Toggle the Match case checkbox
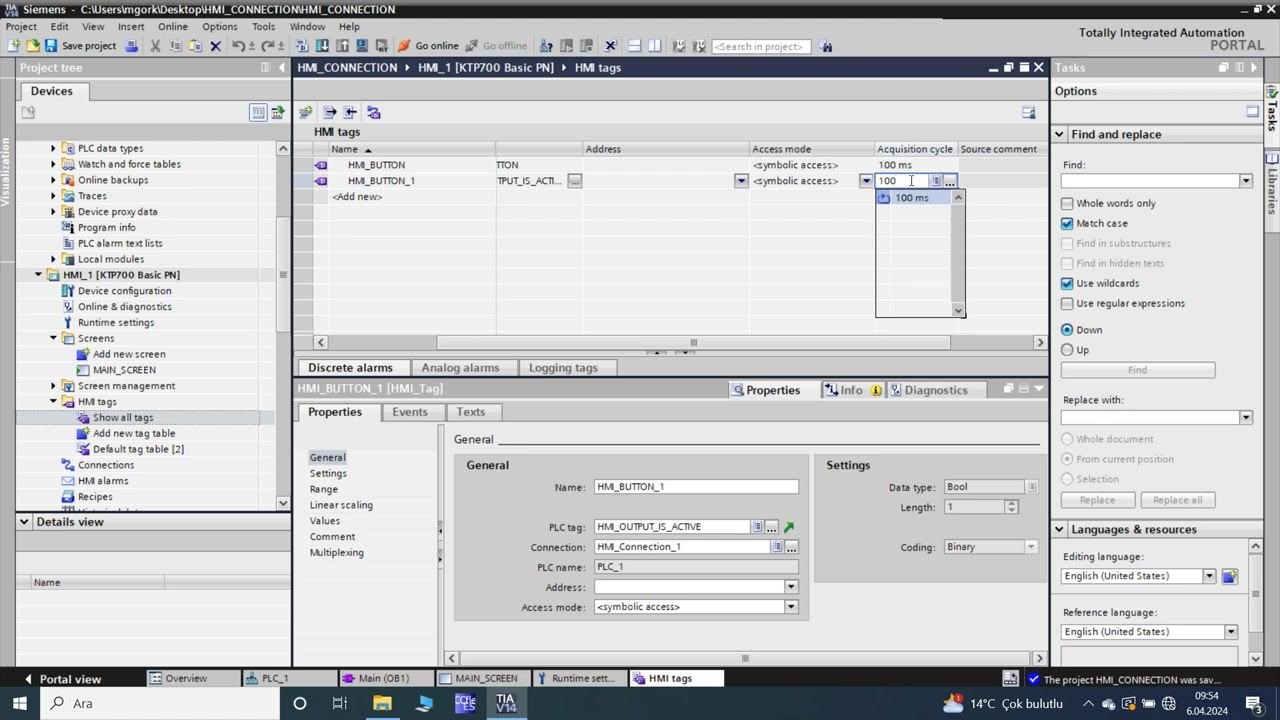Viewport: 1280px width, 720px height. click(x=1067, y=223)
